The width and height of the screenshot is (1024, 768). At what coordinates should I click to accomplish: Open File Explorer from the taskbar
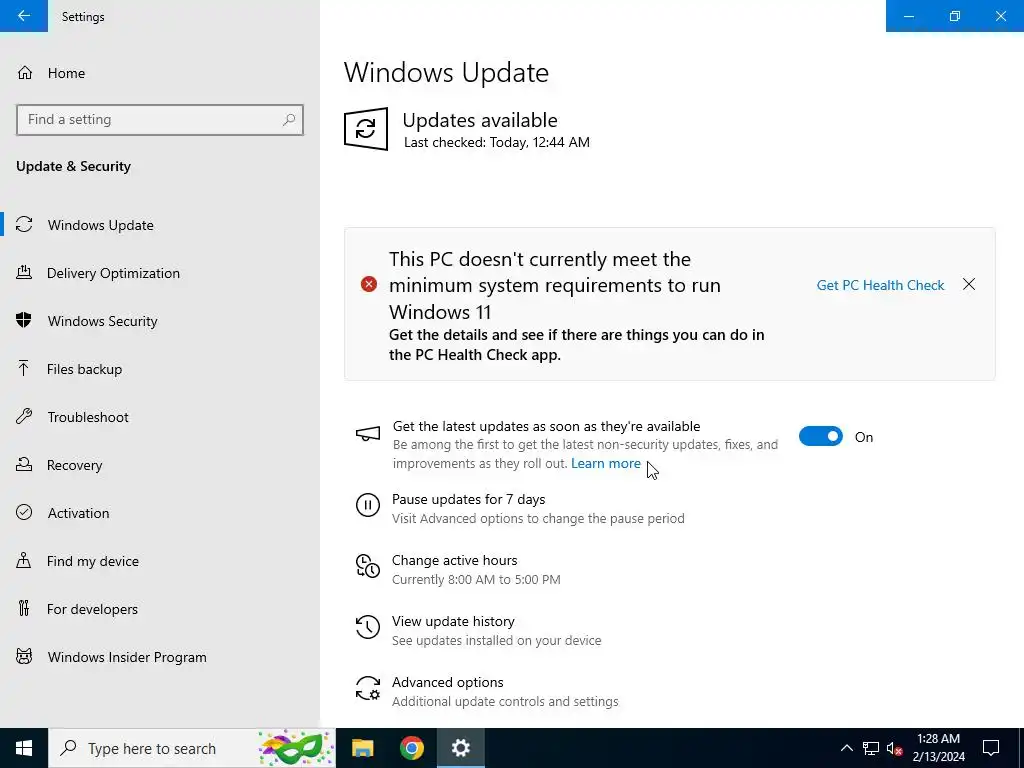tap(362, 748)
